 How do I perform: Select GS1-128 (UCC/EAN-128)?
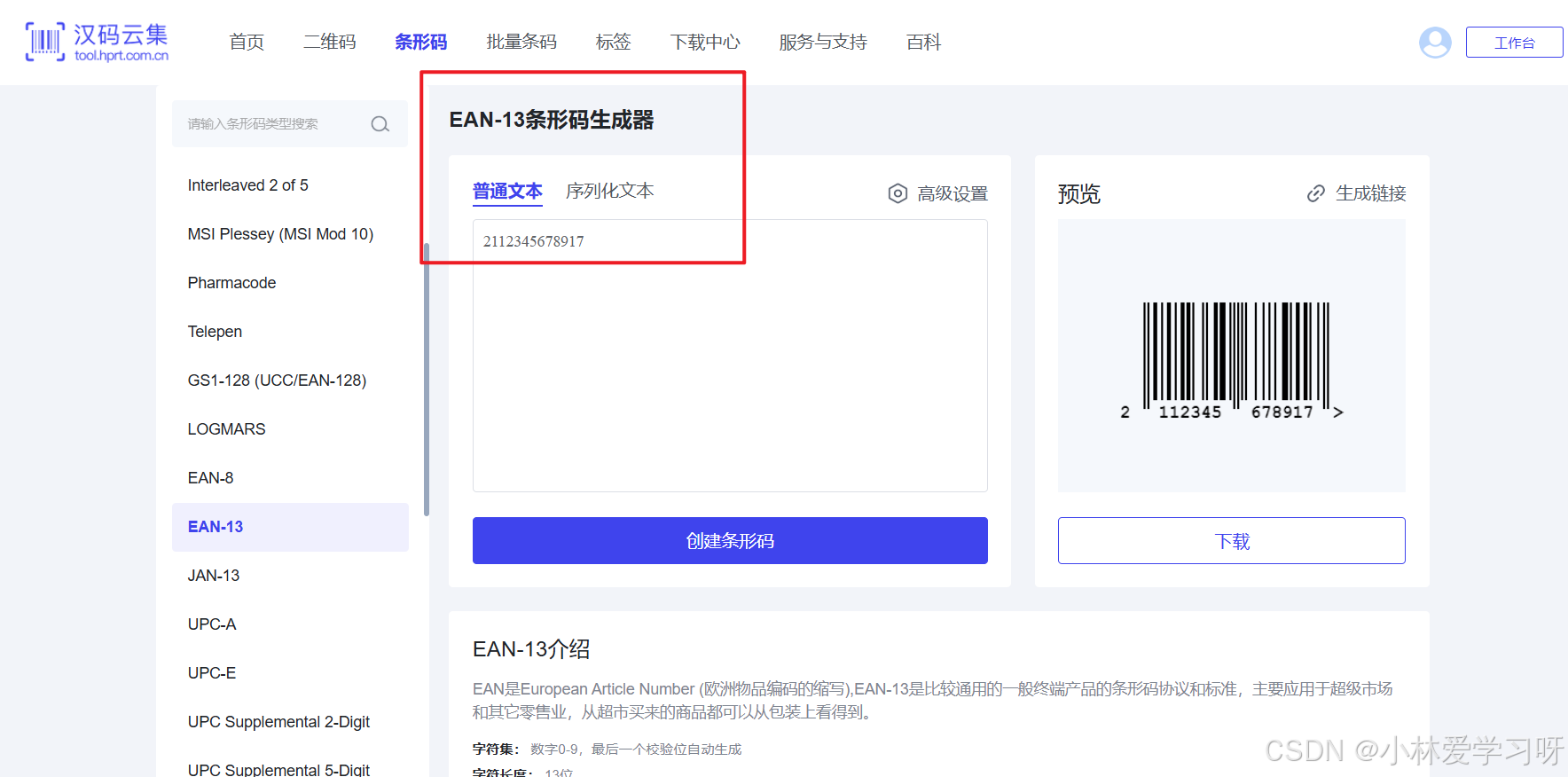(290, 381)
